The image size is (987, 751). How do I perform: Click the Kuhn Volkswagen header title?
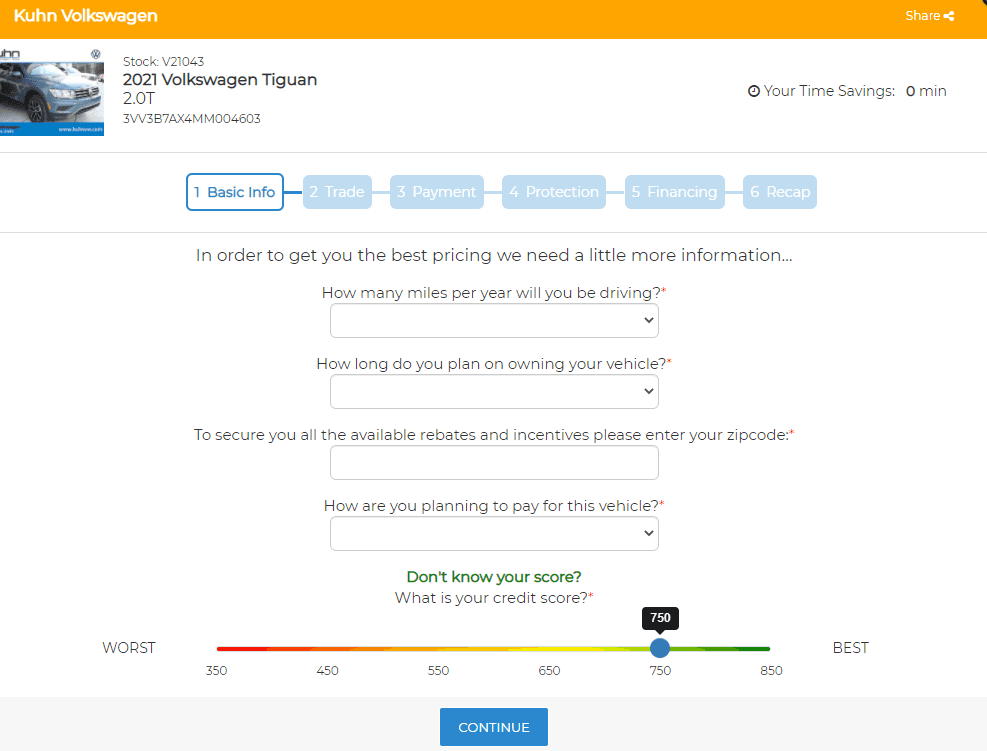[86, 16]
